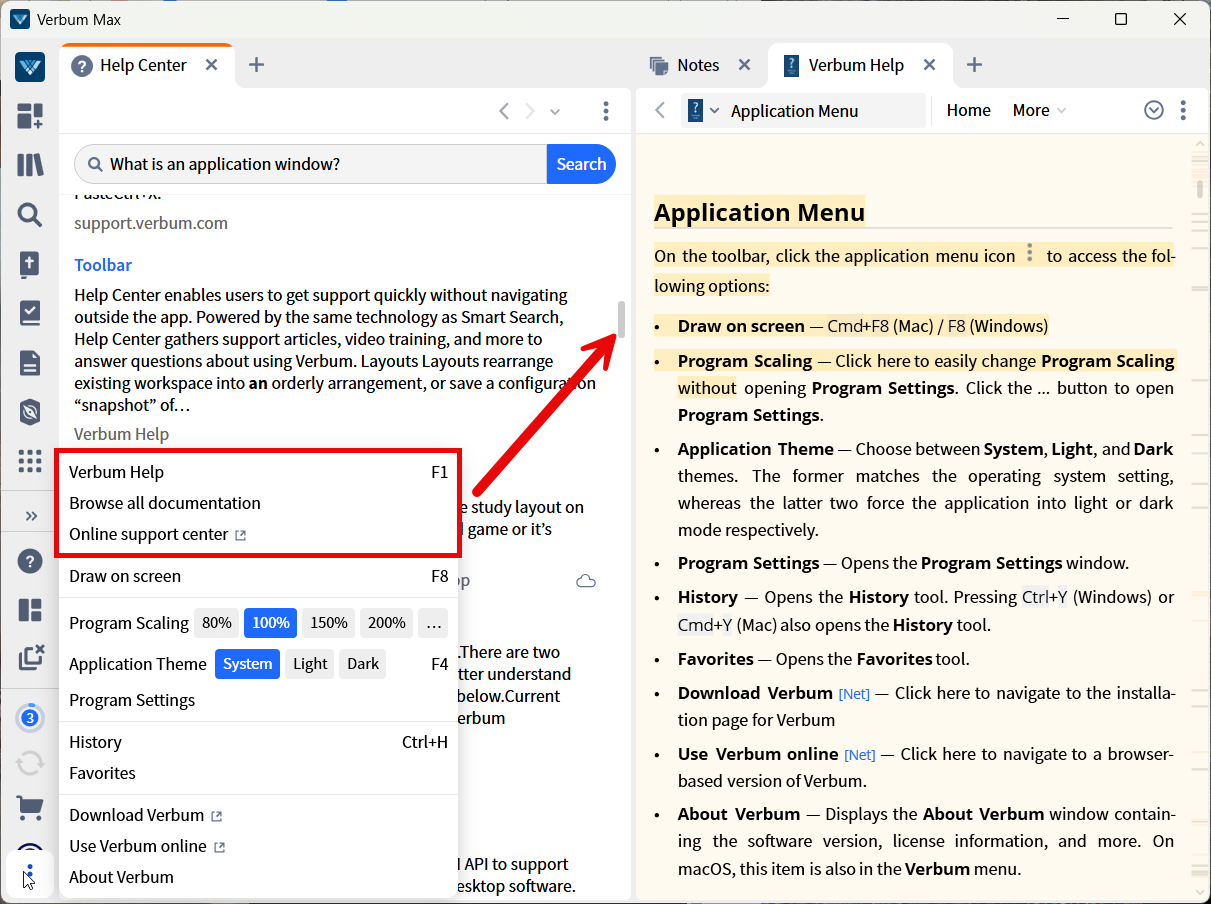
Task: Set Program Scaling to 200%
Action: (x=387, y=623)
